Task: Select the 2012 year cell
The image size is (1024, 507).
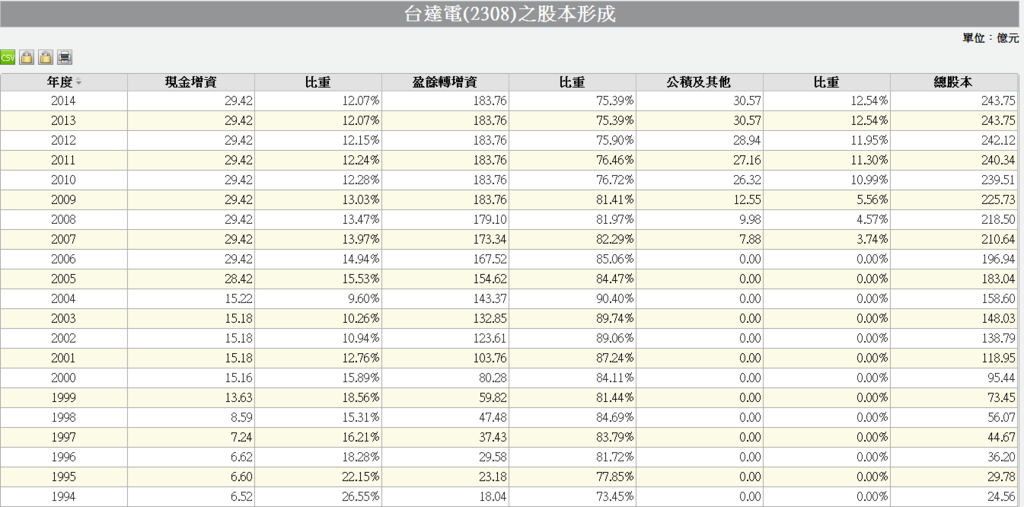Action: coord(63,140)
